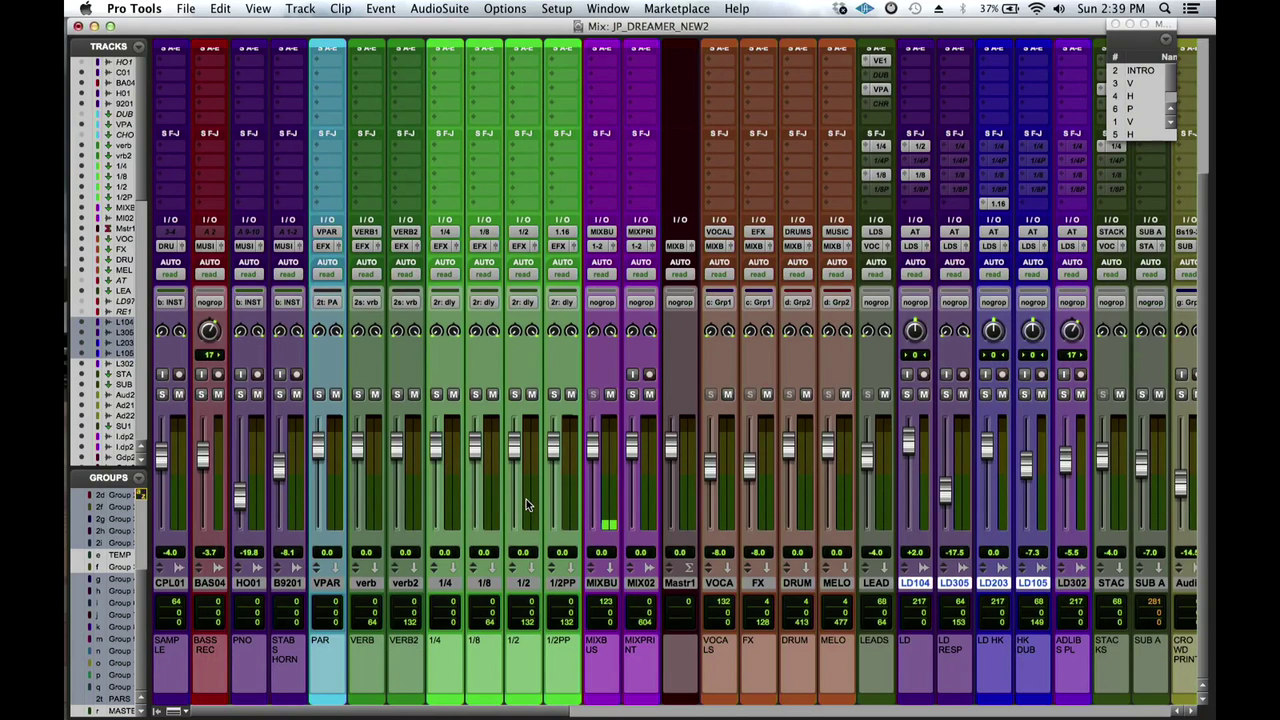Open the Setup menu
Viewport: 1280px width, 720px height.
click(556, 9)
